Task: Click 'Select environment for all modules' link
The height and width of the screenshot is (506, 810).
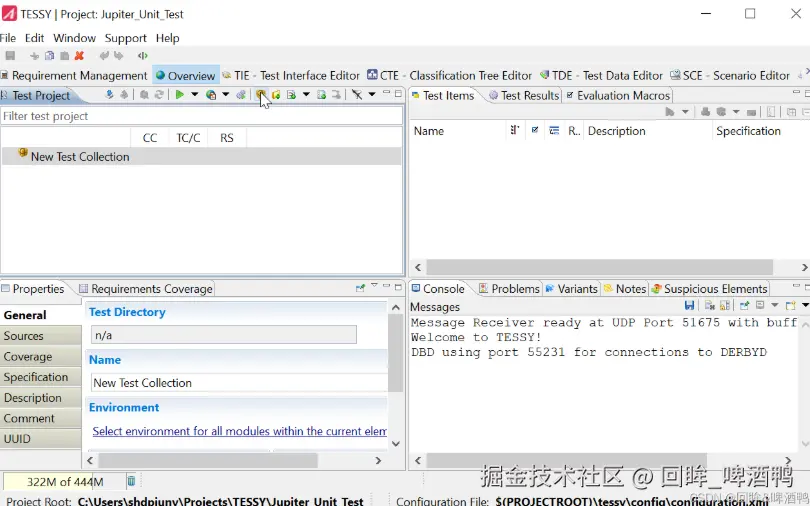Action: (240, 431)
